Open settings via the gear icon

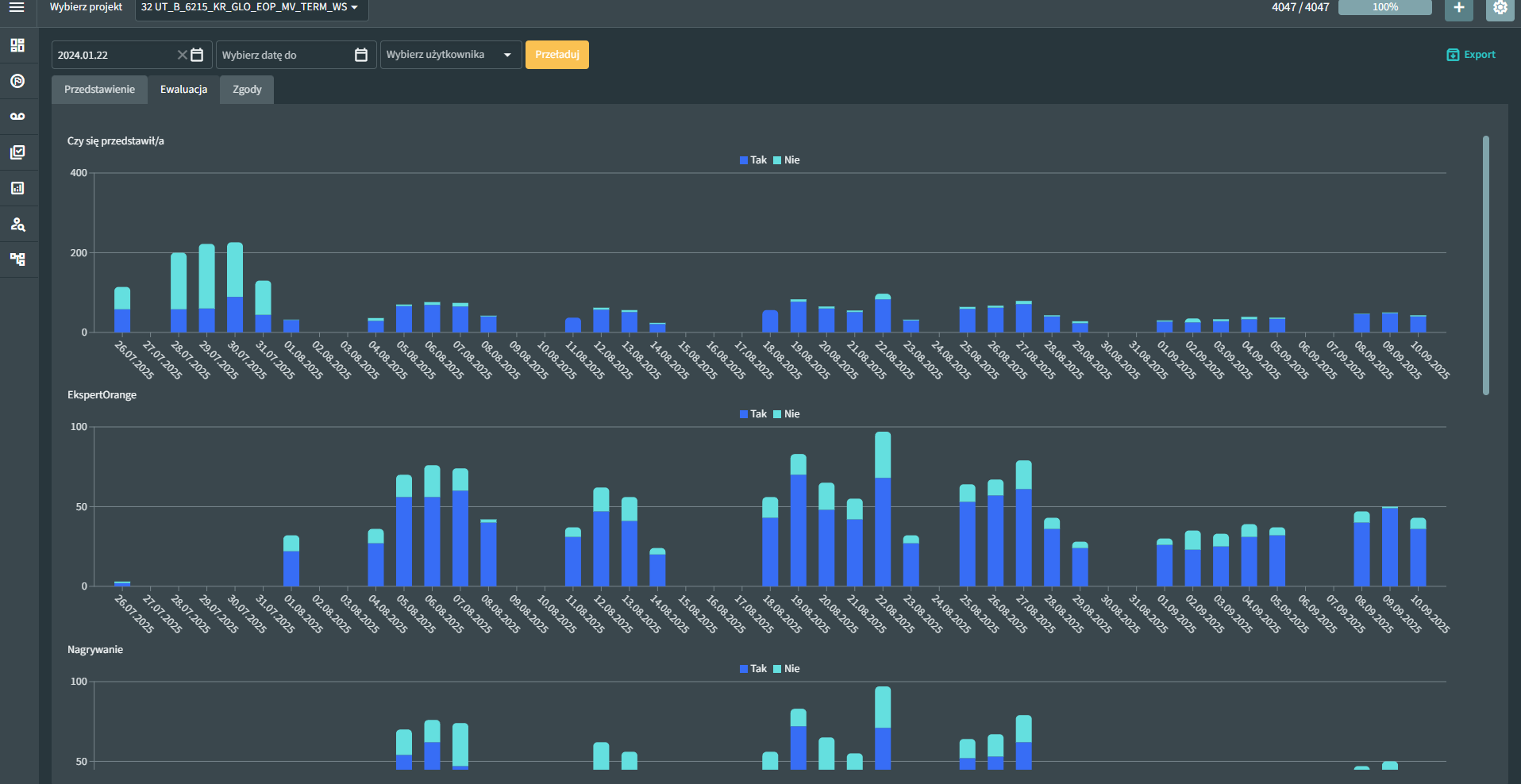[x=1500, y=8]
